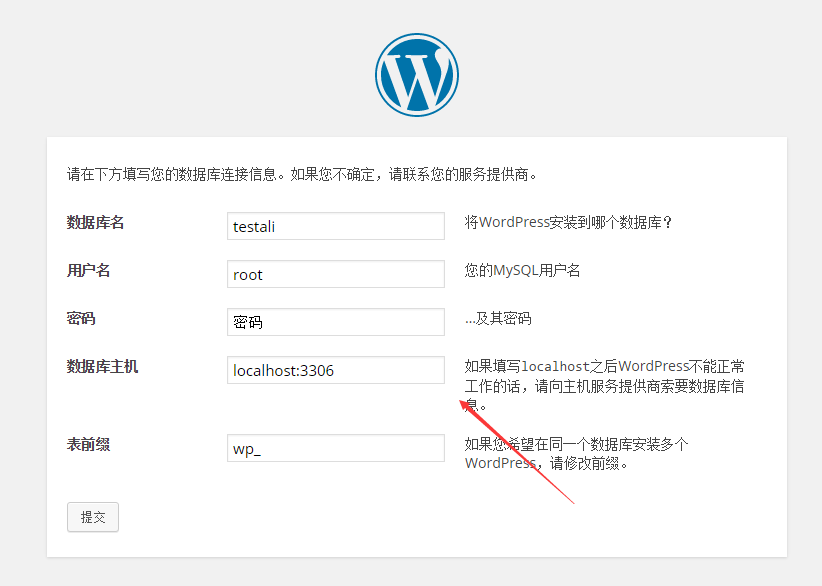Click the 数据库名 input containing testali
Viewport: 822px width, 586px height.
pyautogui.click(x=335, y=226)
